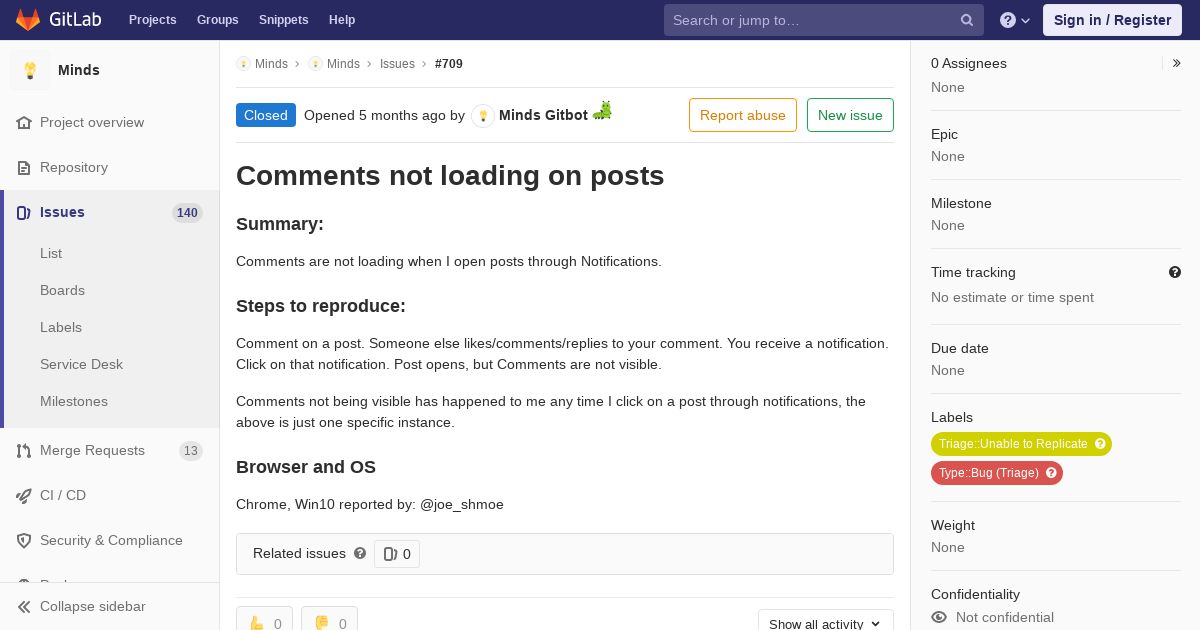Click the Issues breadcrumb link
The image size is (1200, 630).
pyautogui.click(x=397, y=64)
